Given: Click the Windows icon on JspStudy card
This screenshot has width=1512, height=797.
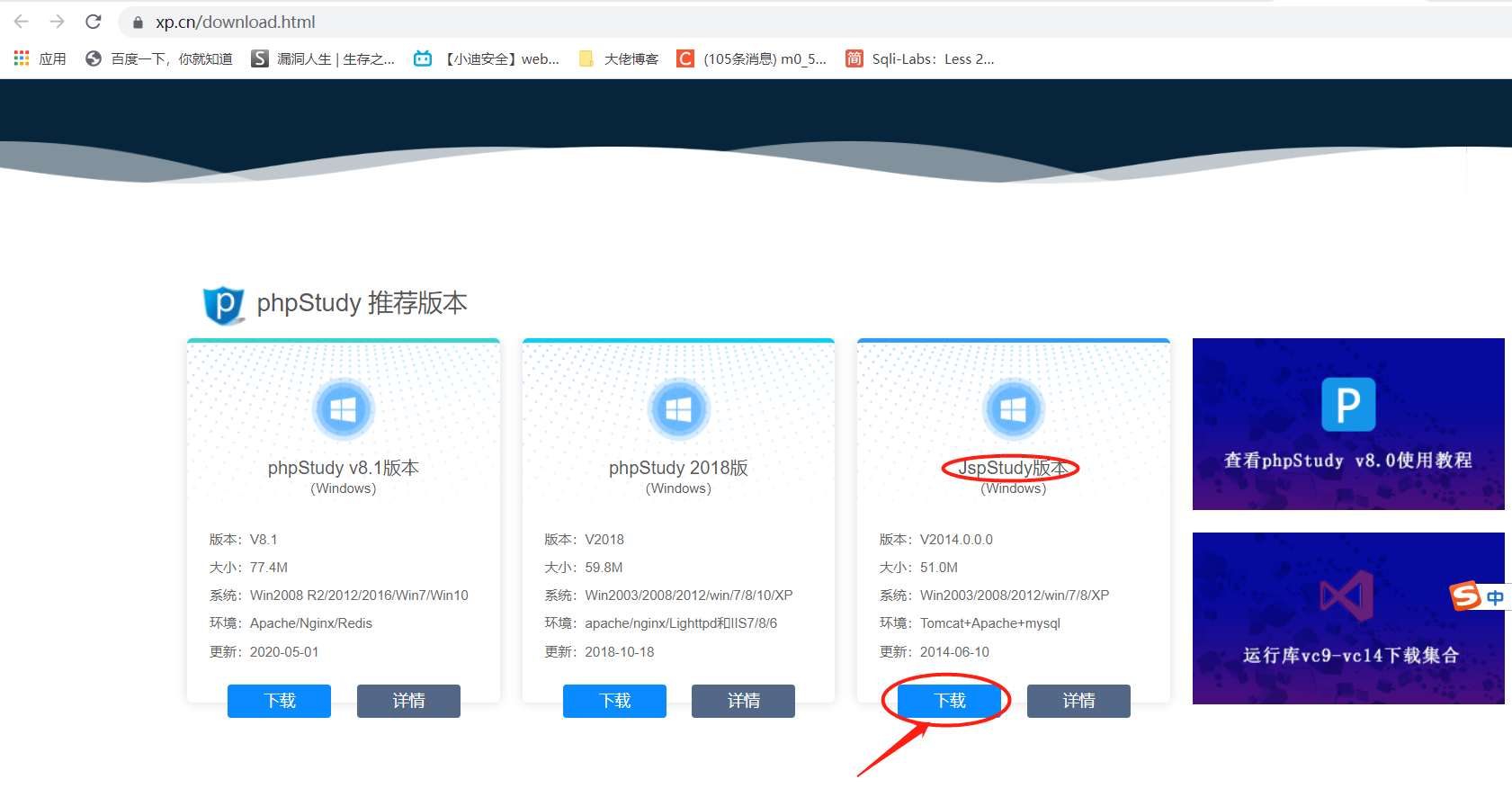Looking at the screenshot, I should (1013, 409).
